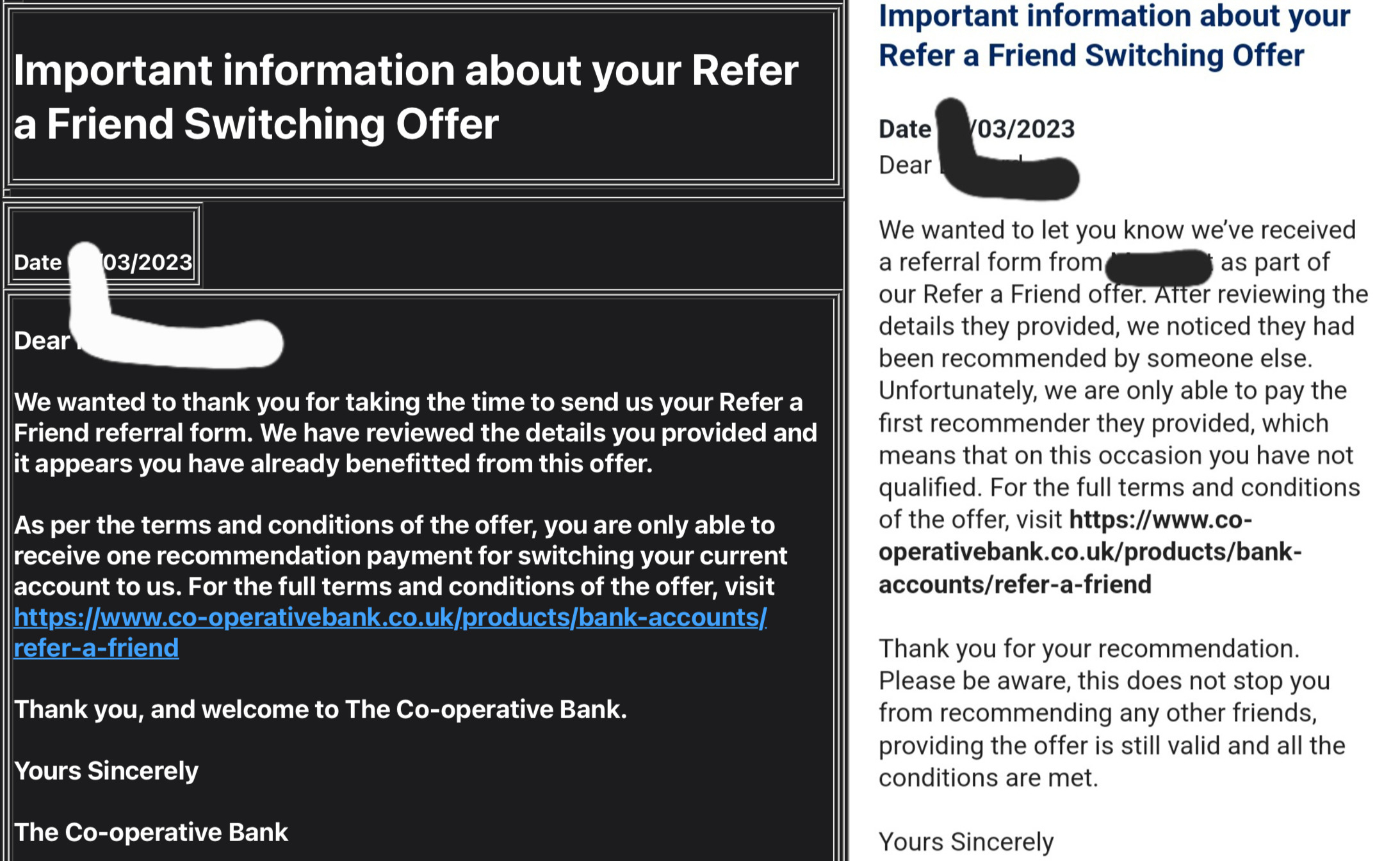Viewport: 1400px width, 861px height.
Task: Open the co-operativebank.co.uk link in dark email
Action: pyautogui.click(x=390, y=632)
